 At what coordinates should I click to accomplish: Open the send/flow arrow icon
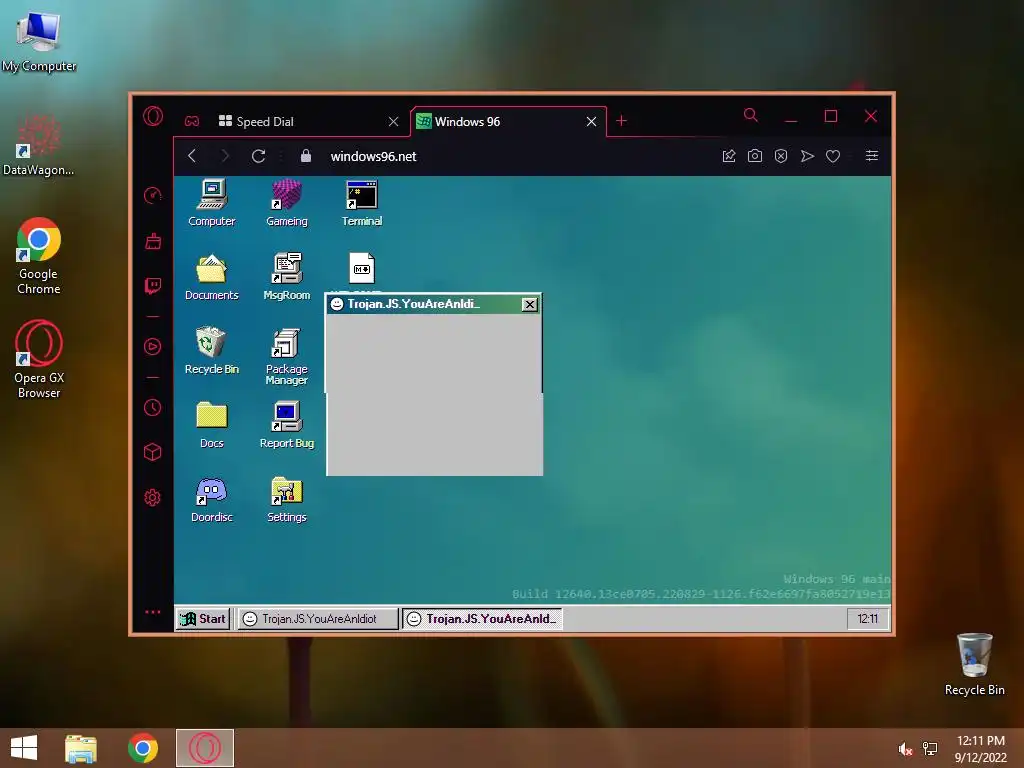(x=807, y=156)
